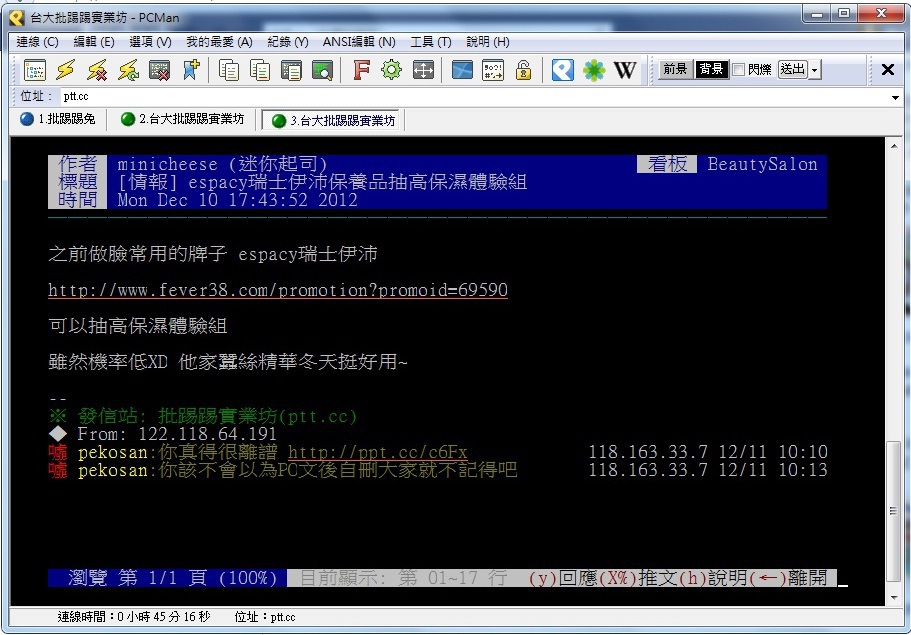This screenshot has width=911, height=635.
Task: Open the 紀錄 (Y) menu
Action: [288, 42]
